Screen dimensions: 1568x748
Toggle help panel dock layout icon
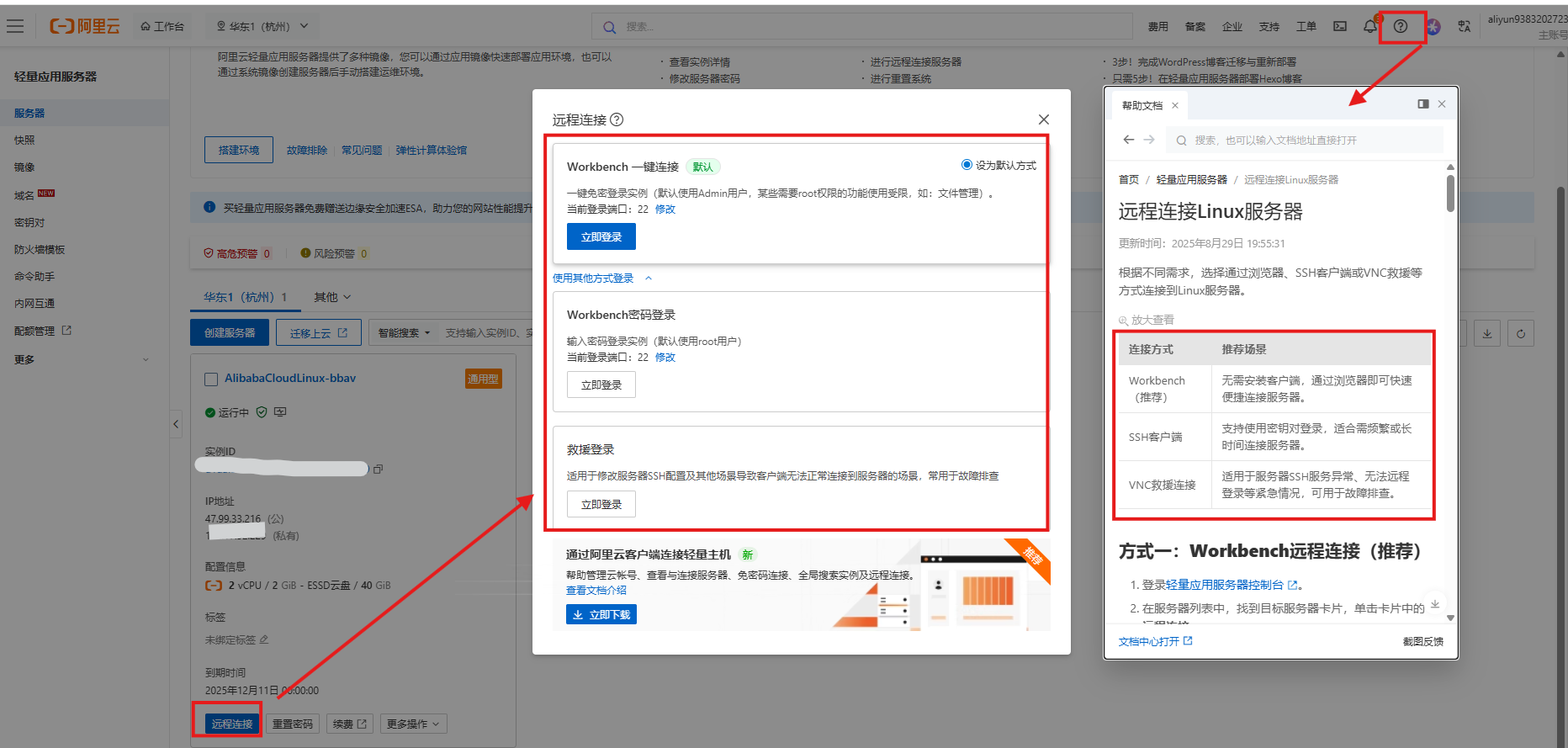tap(1423, 104)
